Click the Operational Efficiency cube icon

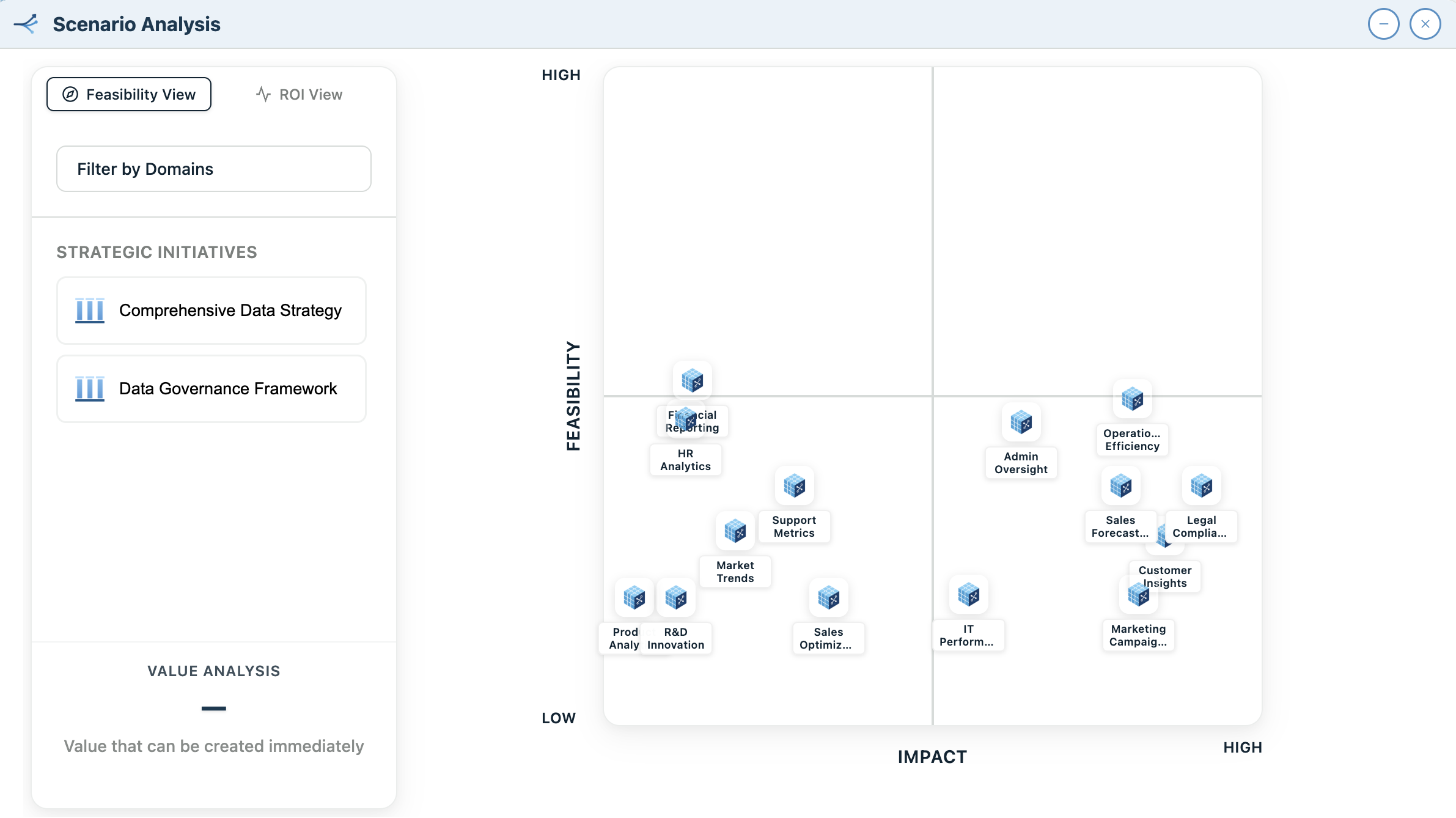click(x=1133, y=399)
